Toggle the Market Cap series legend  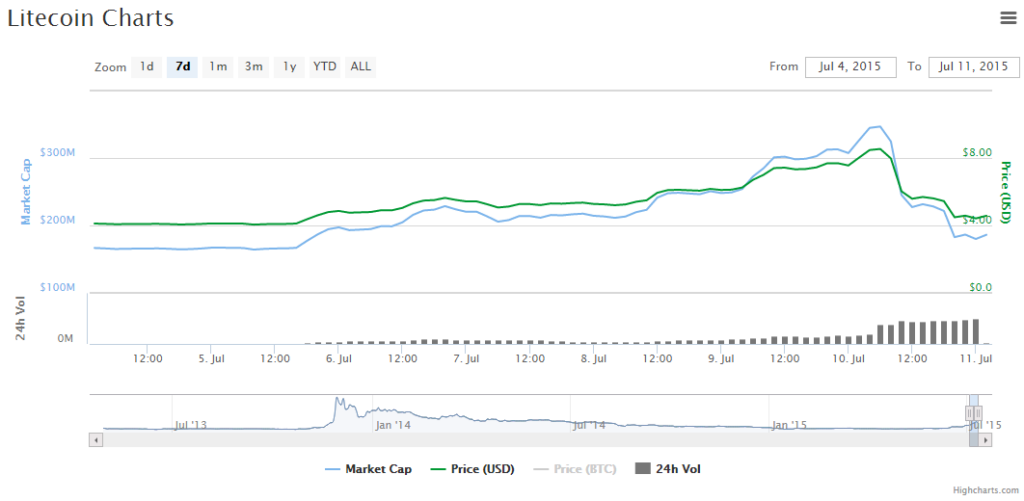tap(368, 469)
